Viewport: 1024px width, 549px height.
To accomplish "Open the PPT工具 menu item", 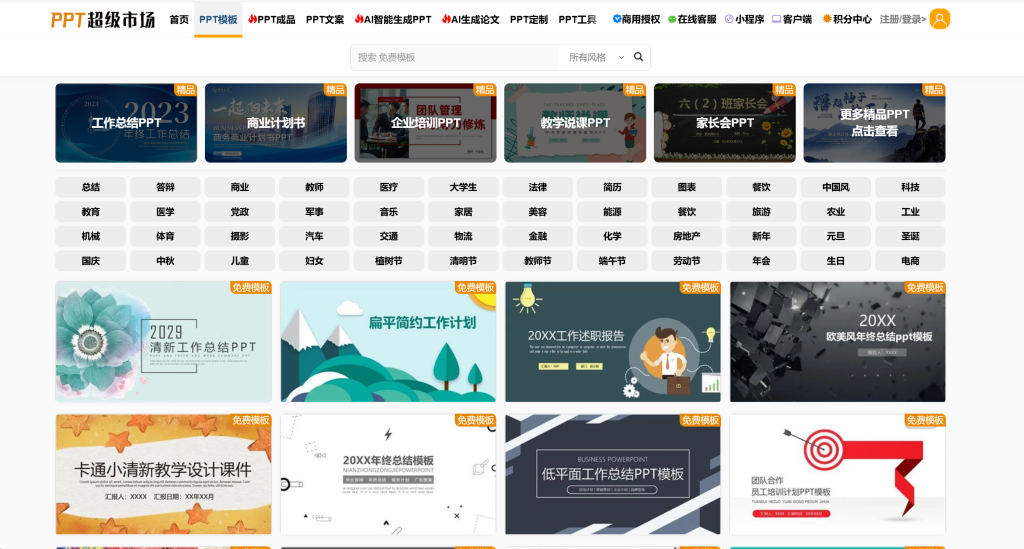I will [577, 20].
